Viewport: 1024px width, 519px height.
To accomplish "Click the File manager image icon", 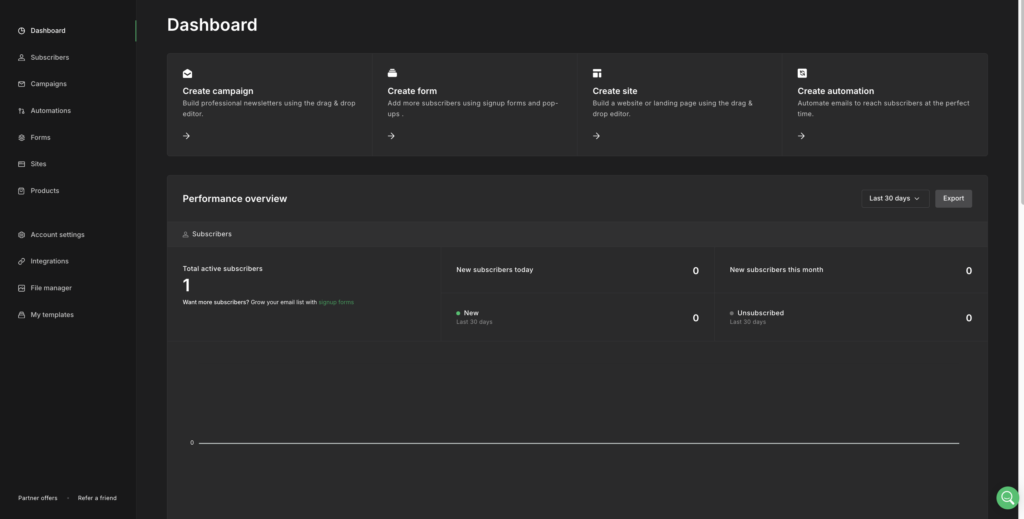I will [x=22, y=288].
